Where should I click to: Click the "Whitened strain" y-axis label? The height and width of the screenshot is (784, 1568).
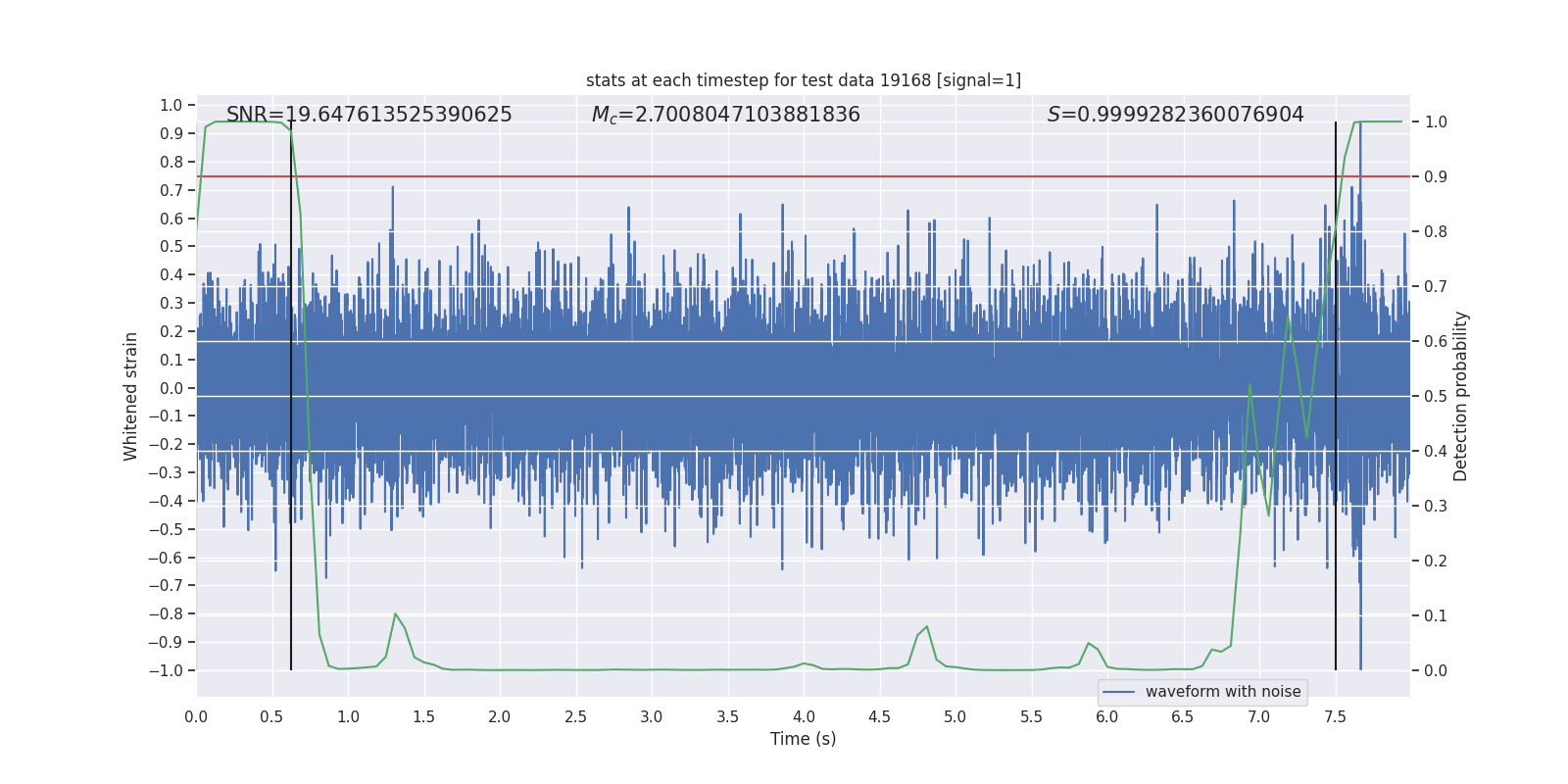tap(130, 396)
